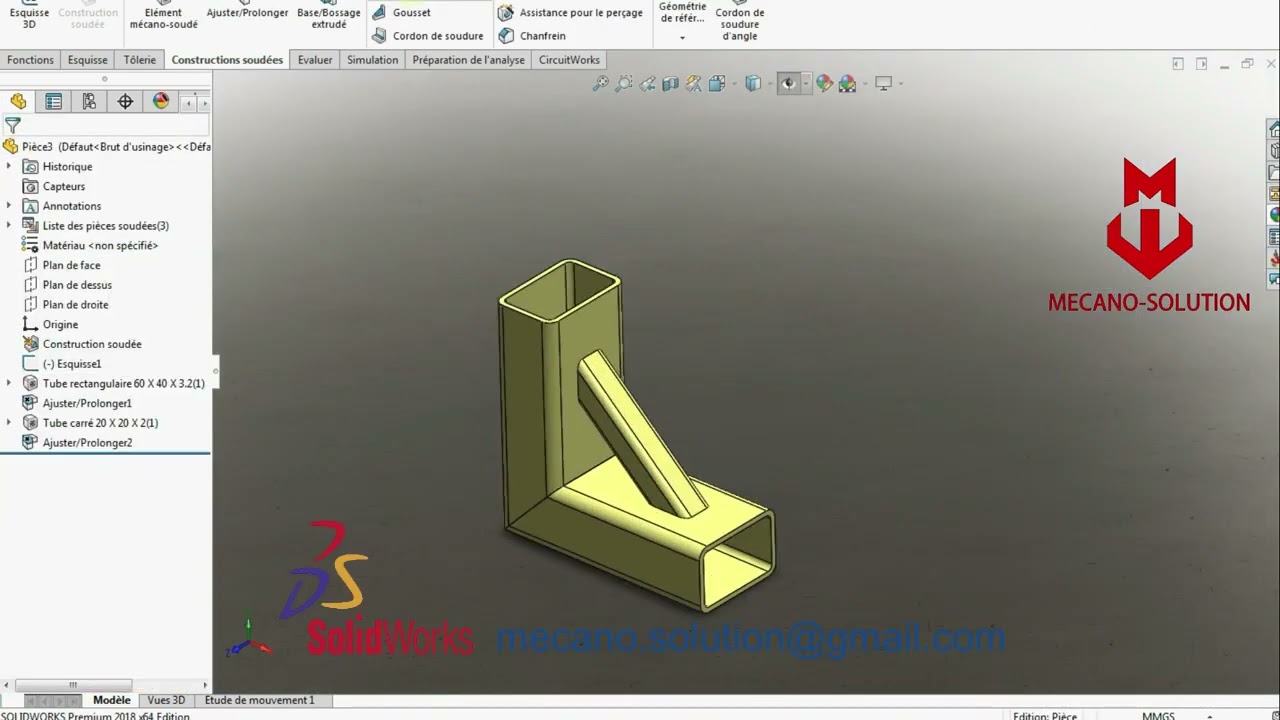The height and width of the screenshot is (720, 1280).
Task: Switch to the Fonctions tab
Action: tap(30, 60)
